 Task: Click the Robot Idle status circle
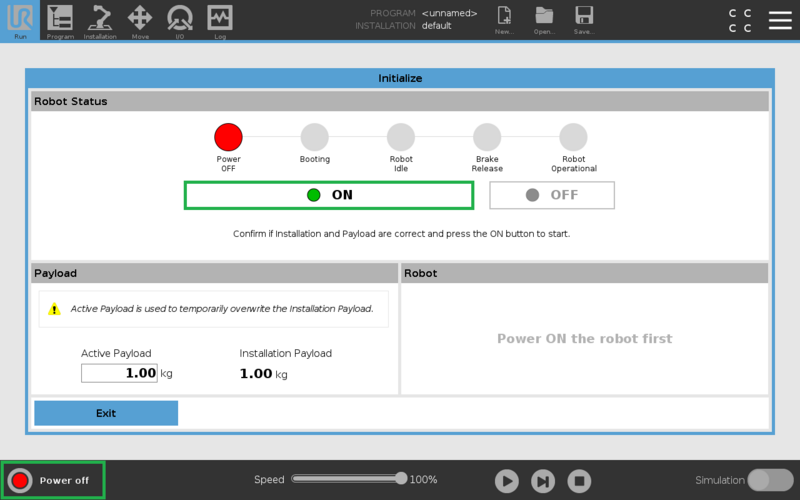click(x=401, y=137)
